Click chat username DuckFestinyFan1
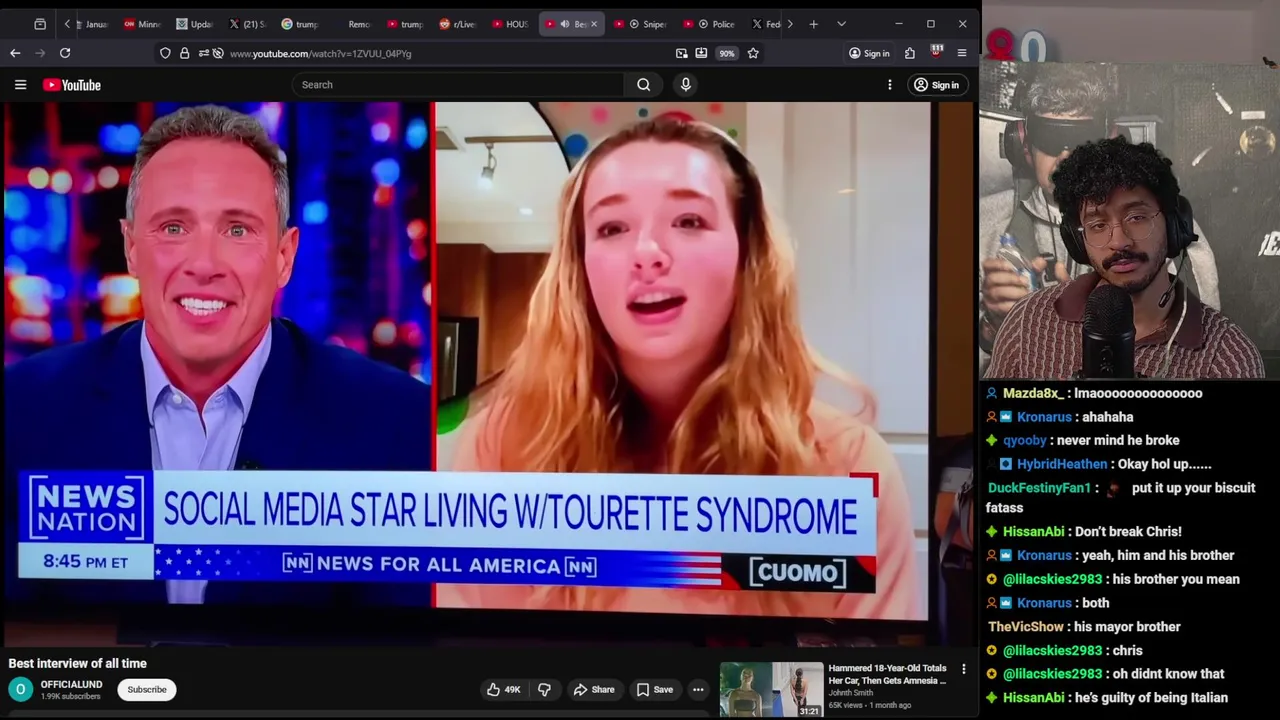 pyautogui.click(x=1039, y=488)
